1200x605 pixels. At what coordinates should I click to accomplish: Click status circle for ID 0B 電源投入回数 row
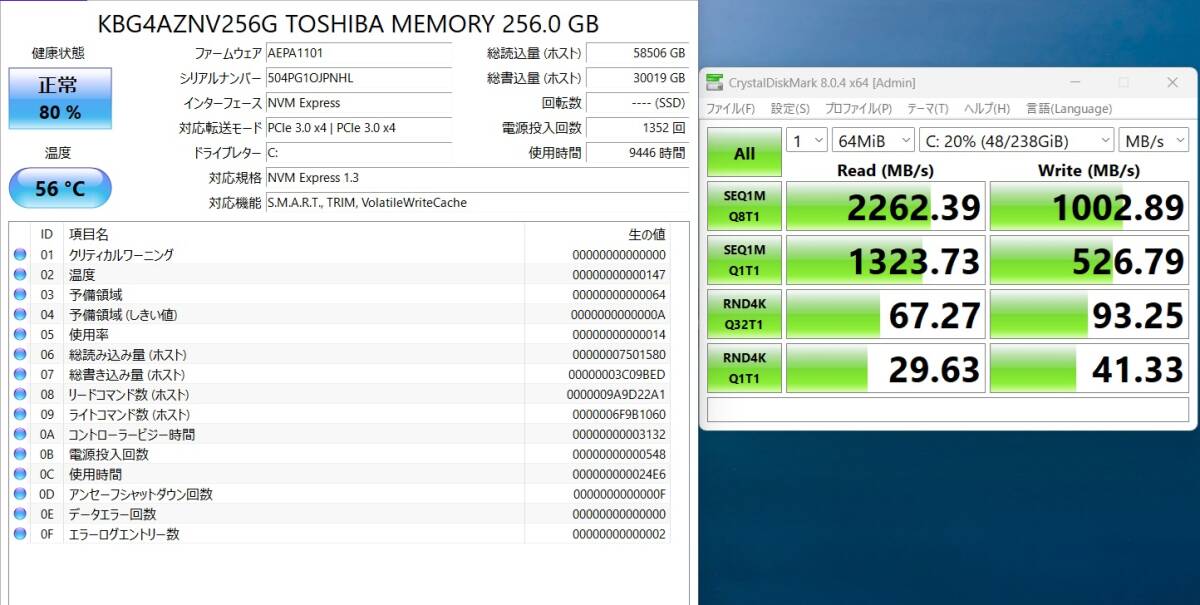click(20, 454)
